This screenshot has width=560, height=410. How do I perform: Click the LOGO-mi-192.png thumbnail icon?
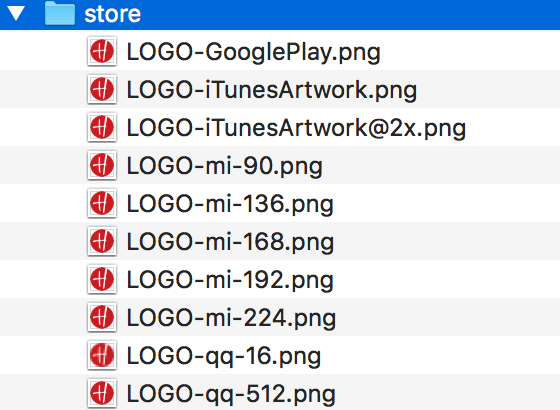point(102,279)
